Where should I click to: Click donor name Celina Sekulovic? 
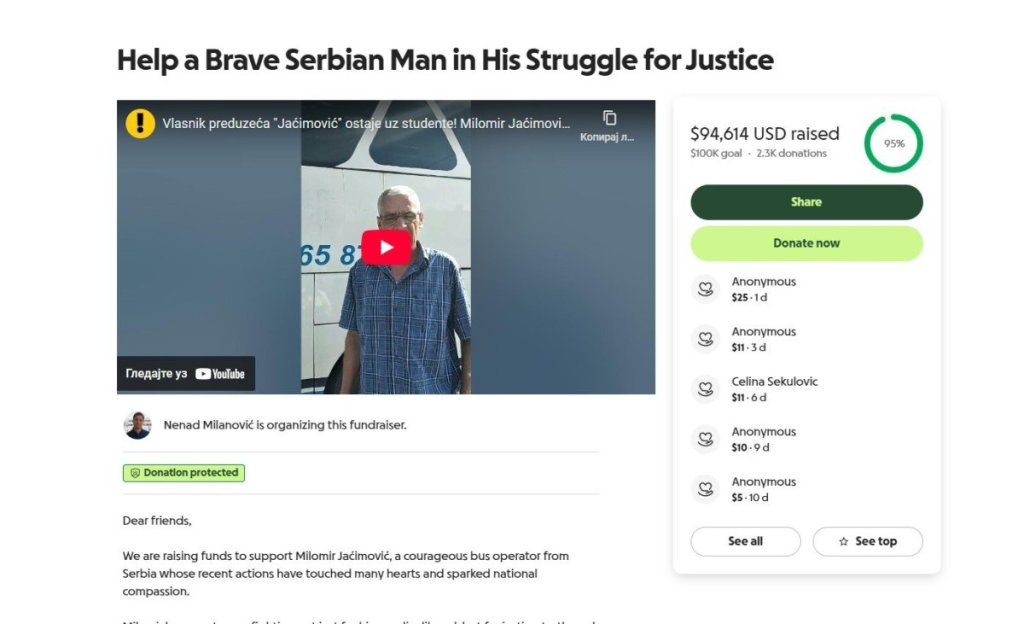coord(774,382)
